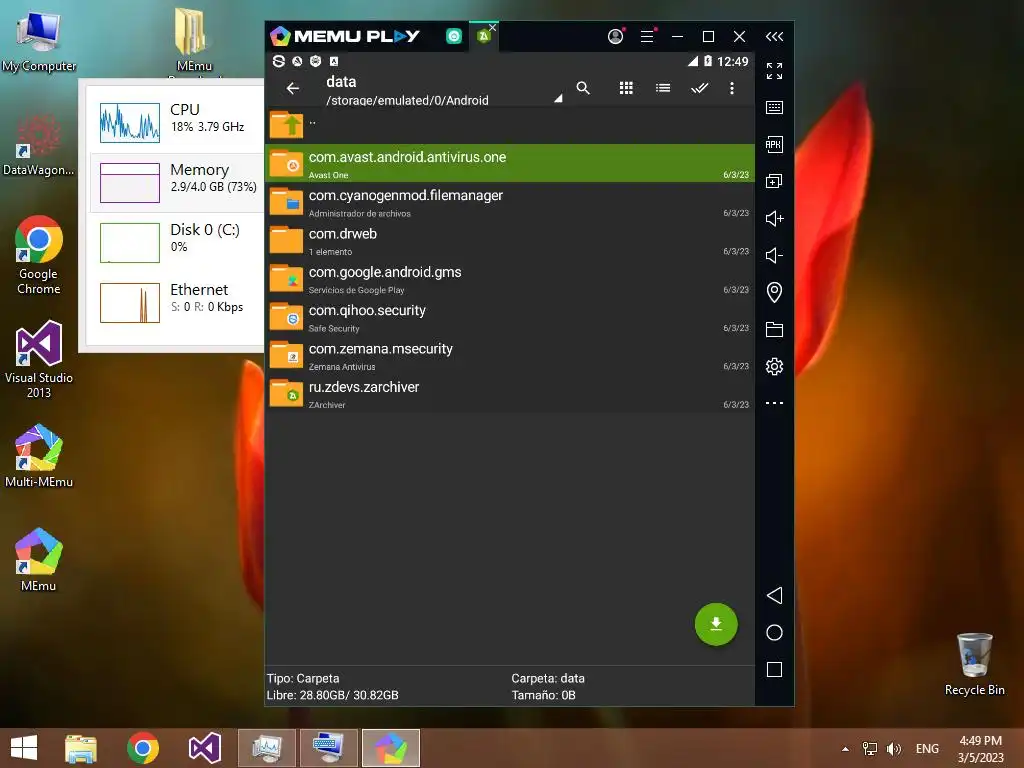The height and width of the screenshot is (768, 1024).
Task: Go back with the ZArchiver back arrow
Action: click(x=293, y=88)
